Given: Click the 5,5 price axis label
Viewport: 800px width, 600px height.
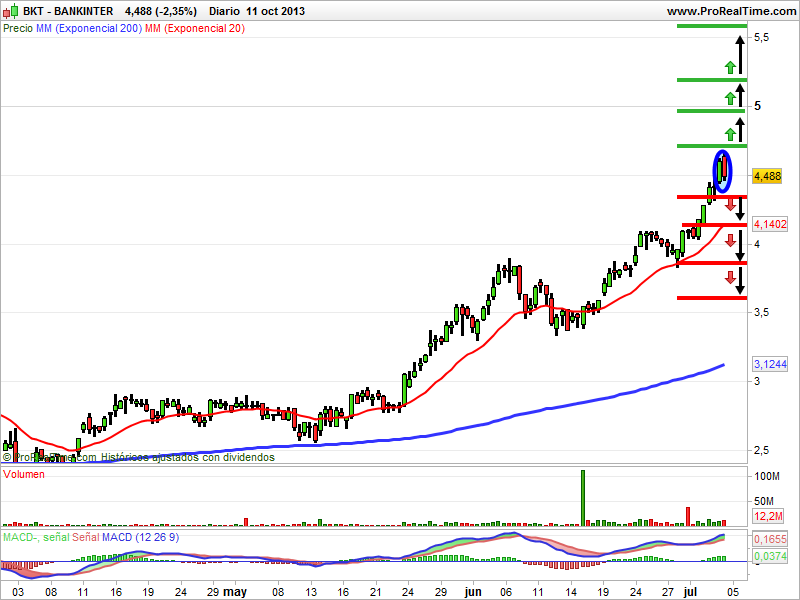Looking at the screenshot, I should [761, 38].
